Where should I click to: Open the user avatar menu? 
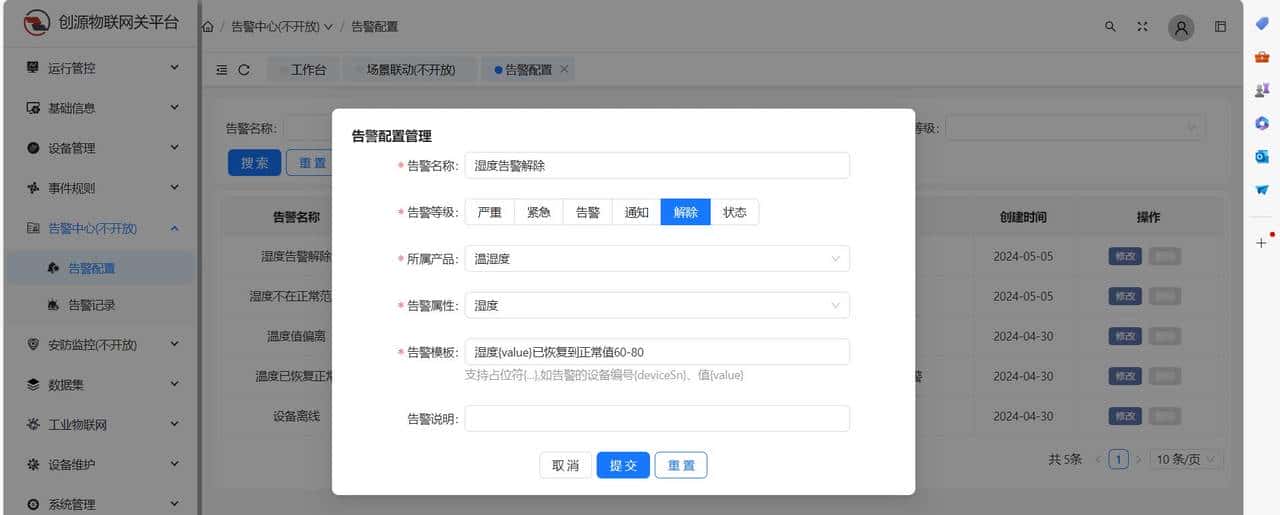point(1181,27)
